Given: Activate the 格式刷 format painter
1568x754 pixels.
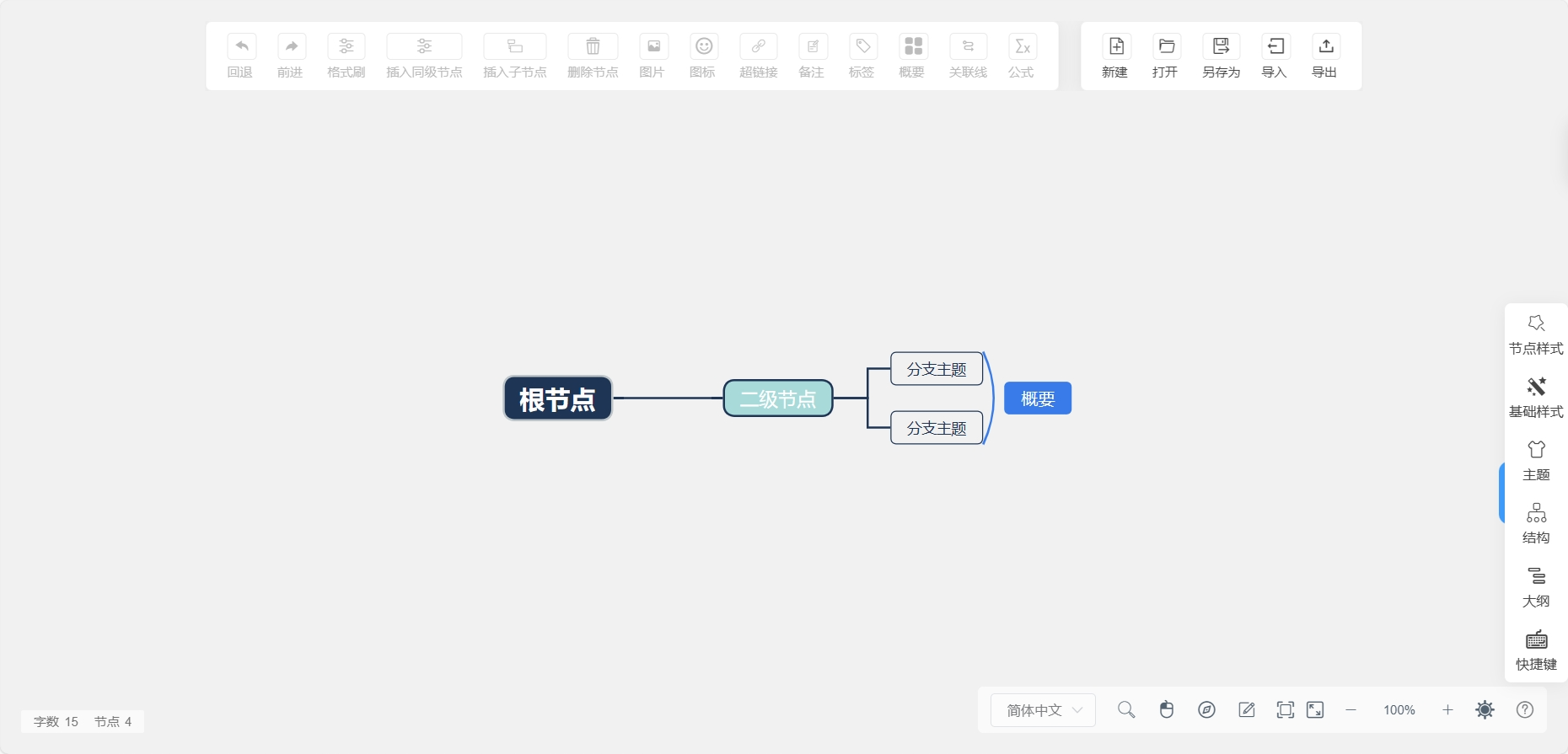Looking at the screenshot, I should (x=346, y=46).
